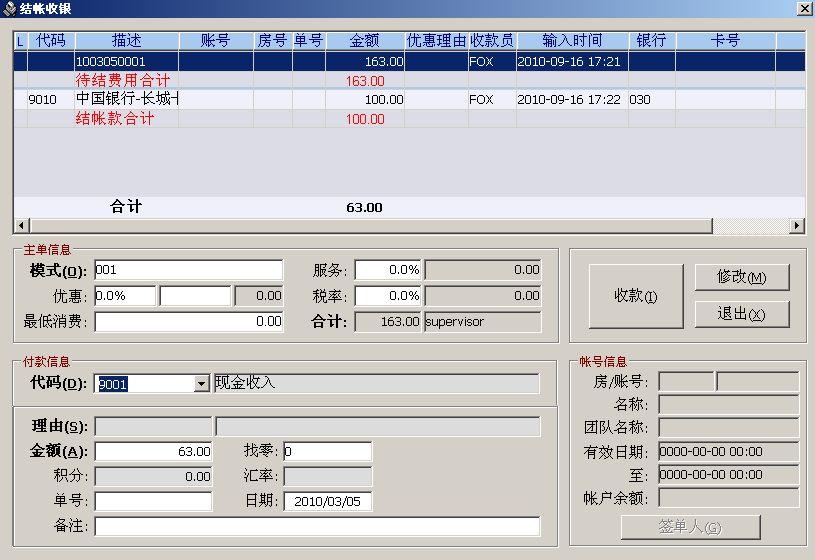The height and width of the screenshot is (560, 815).
Task: Click the left arrow of horizontal scrollbar
Action: 21,226
